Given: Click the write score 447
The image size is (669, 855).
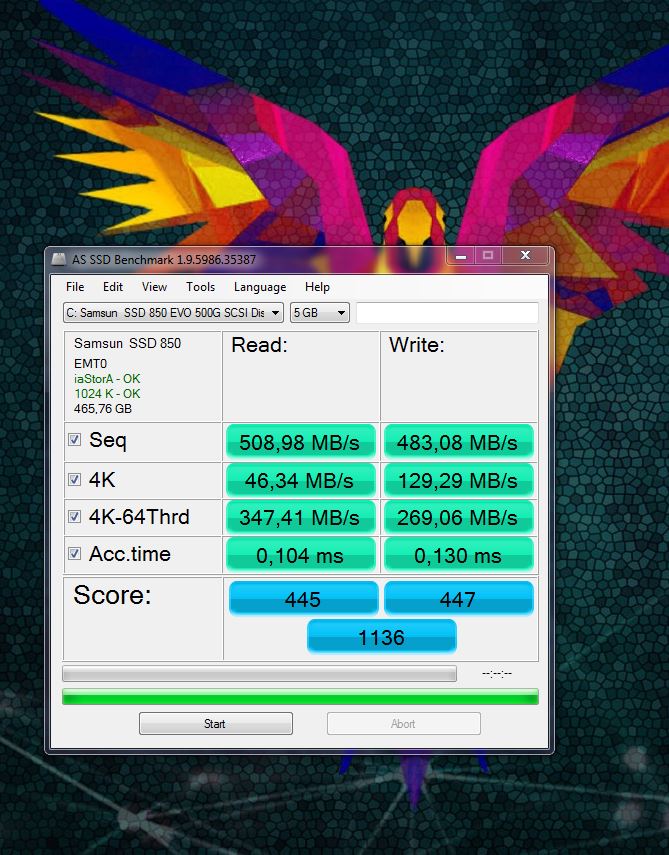Looking at the screenshot, I should [x=458, y=598].
